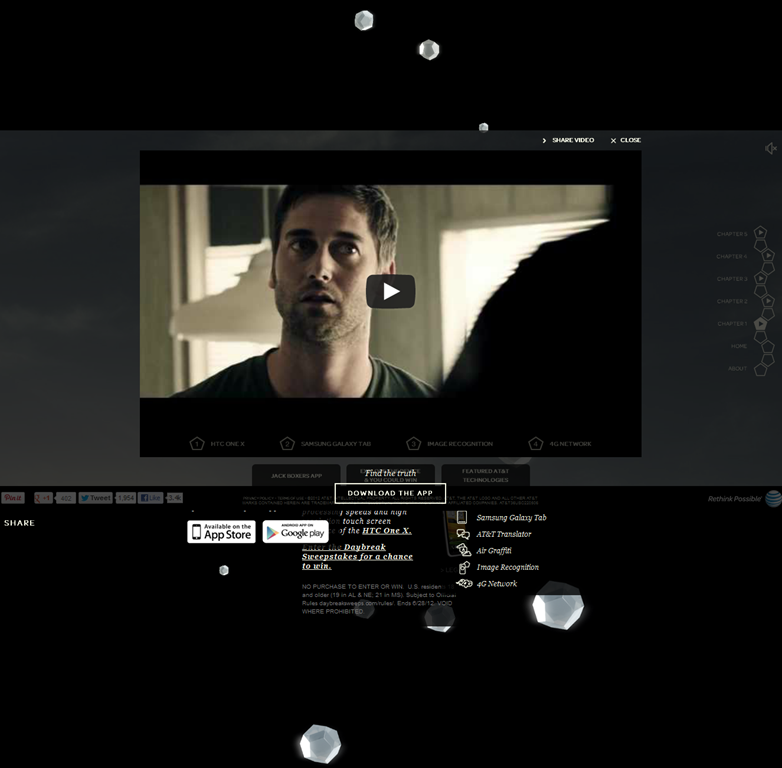Image resolution: width=782 pixels, height=768 pixels.
Task: Open Chapter 5 pentagon play icon
Action: pos(760,232)
